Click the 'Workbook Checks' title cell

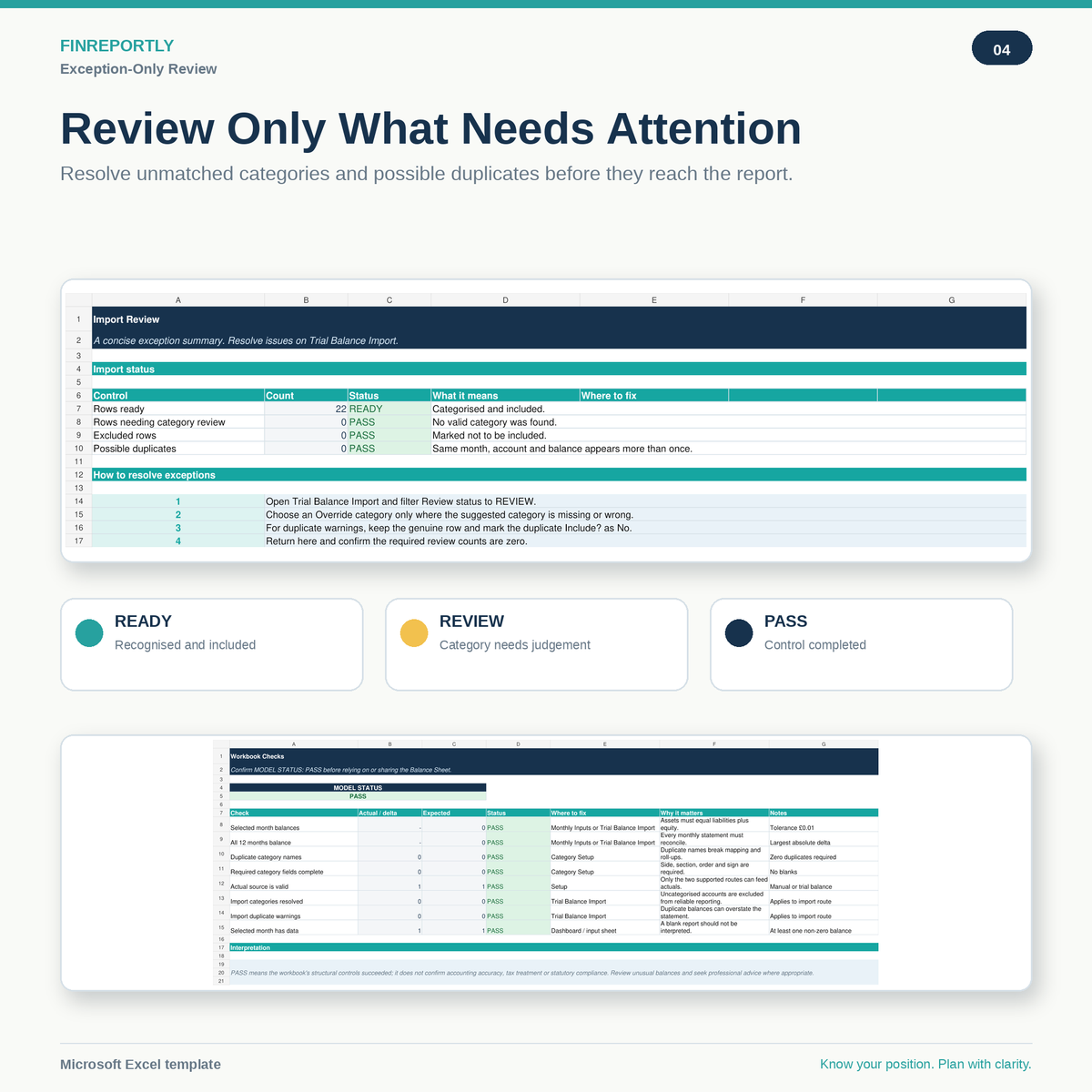pyautogui.click(x=554, y=756)
